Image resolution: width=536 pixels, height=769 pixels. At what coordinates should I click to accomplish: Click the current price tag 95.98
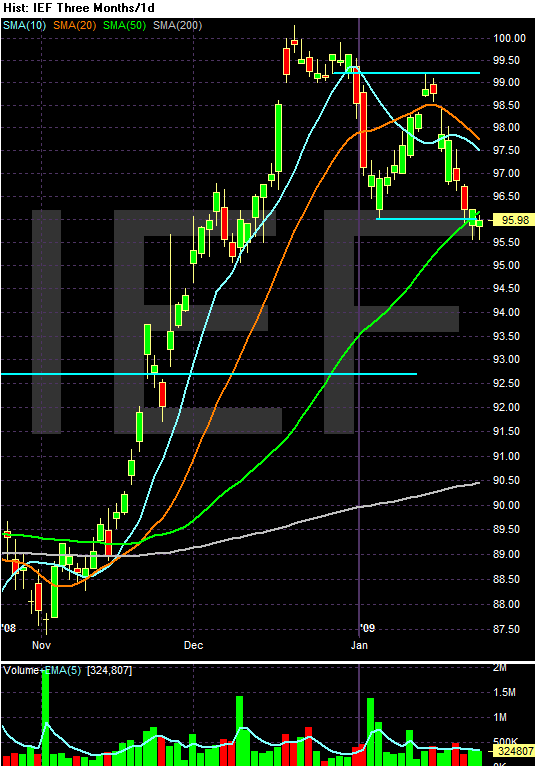click(516, 220)
